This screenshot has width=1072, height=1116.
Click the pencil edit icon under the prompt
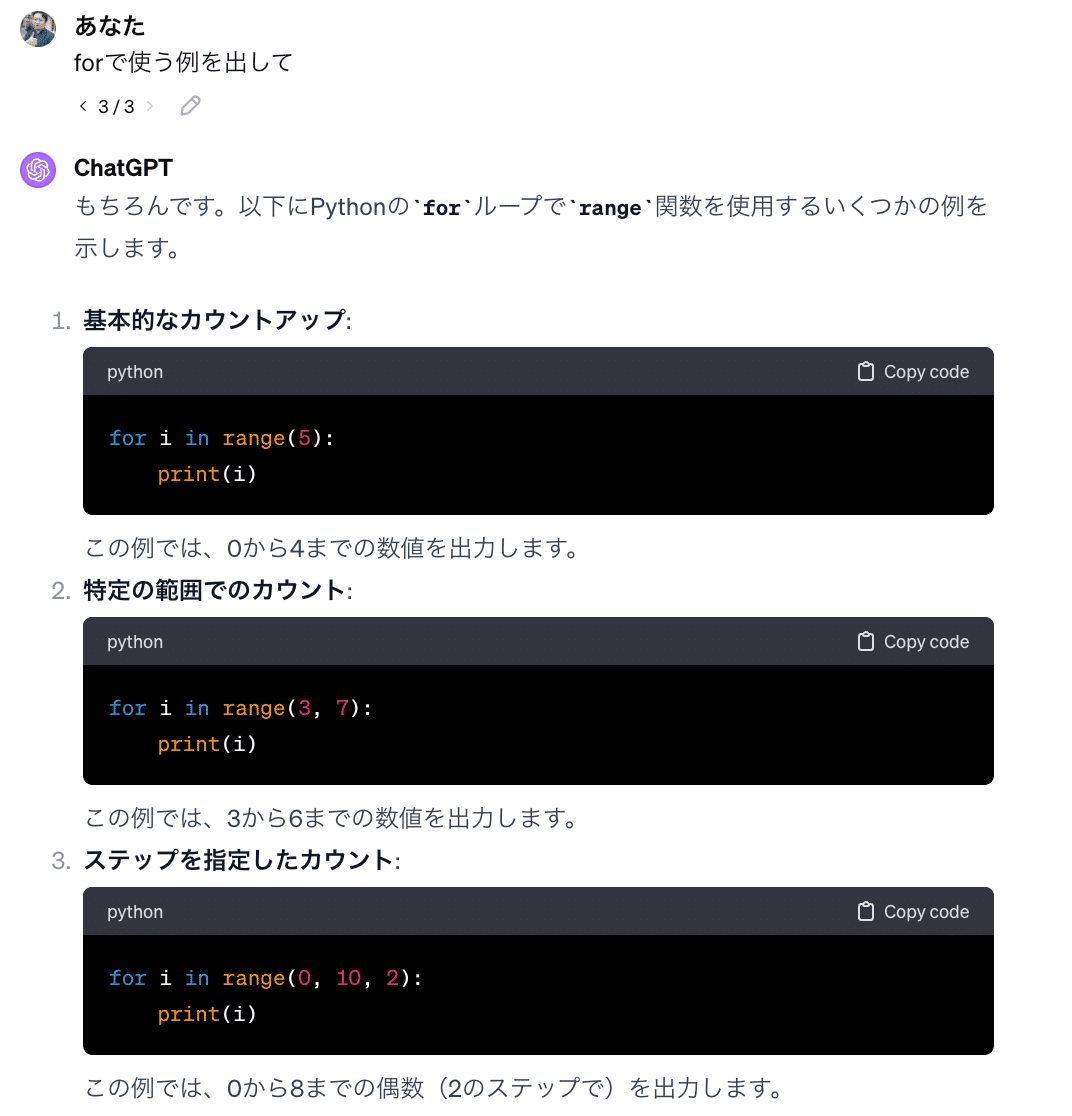(x=190, y=105)
